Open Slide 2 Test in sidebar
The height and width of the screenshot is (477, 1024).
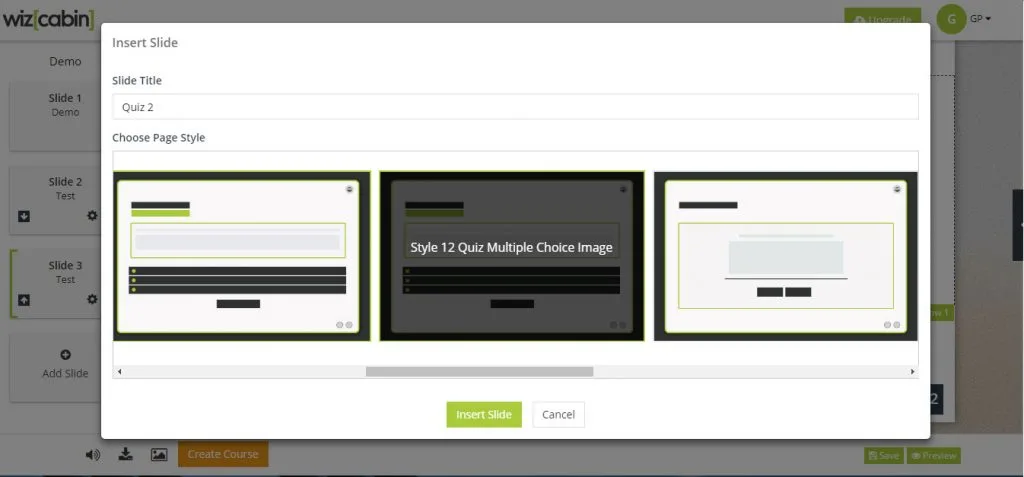click(x=56, y=199)
